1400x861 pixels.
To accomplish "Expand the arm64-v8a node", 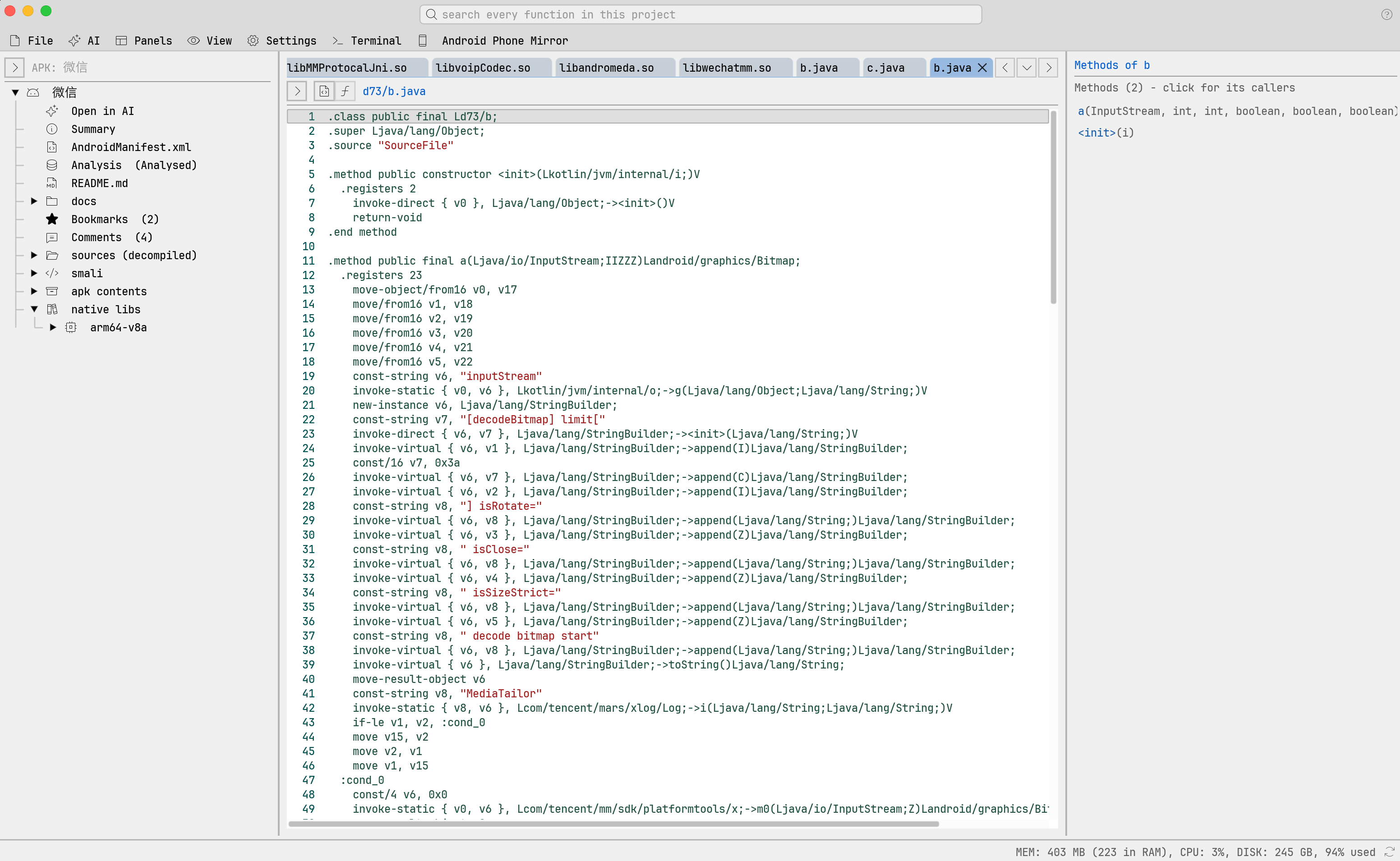I will pos(53,327).
